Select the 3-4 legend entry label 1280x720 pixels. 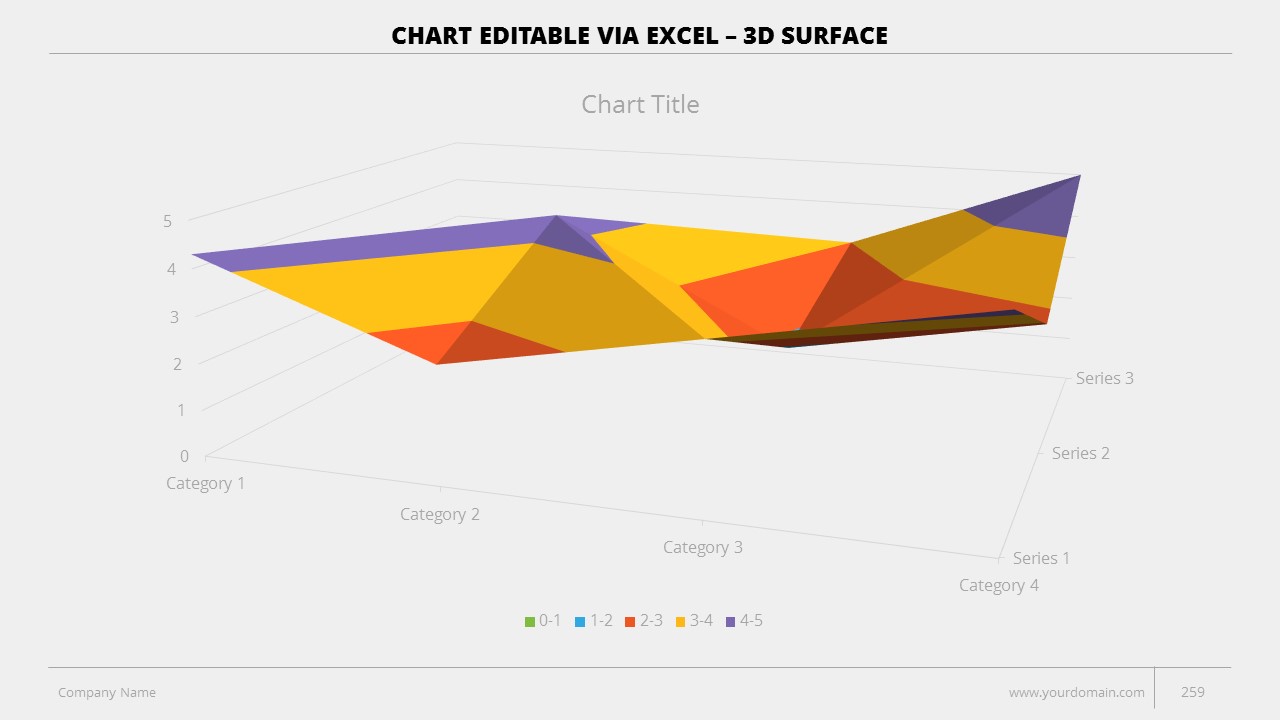pos(701,621)
